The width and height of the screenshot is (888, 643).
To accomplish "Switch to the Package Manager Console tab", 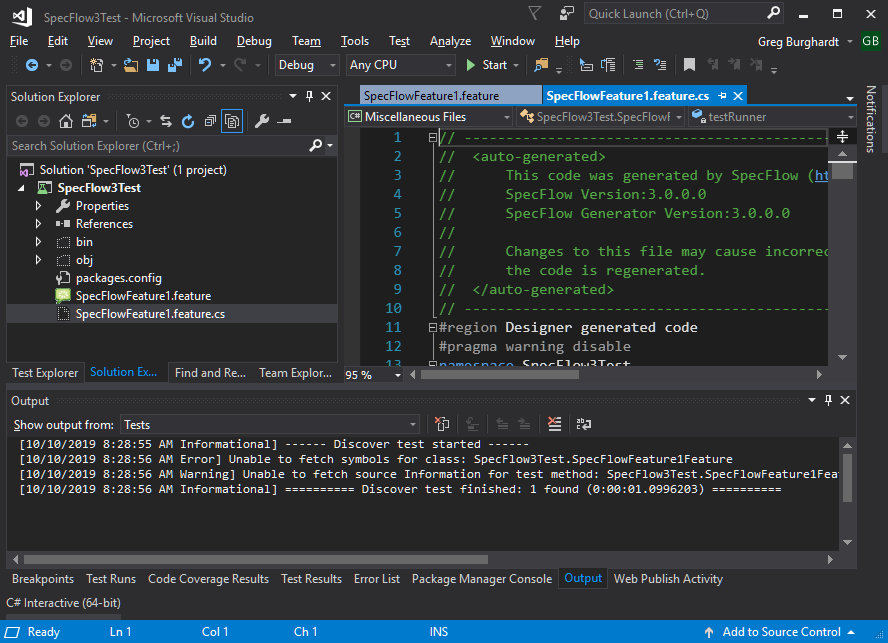I will tap(482, 579).
